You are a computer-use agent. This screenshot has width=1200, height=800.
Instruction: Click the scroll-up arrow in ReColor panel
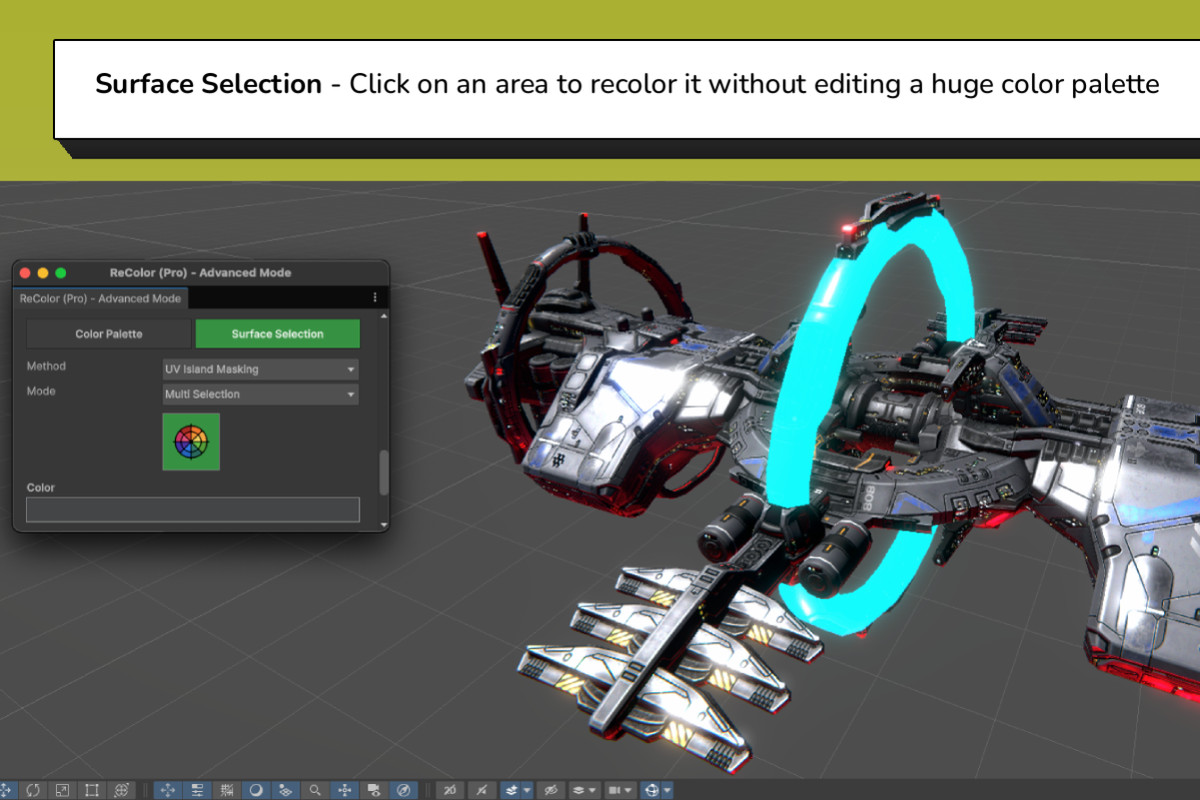pyautogui.click(x=383, y=317)
